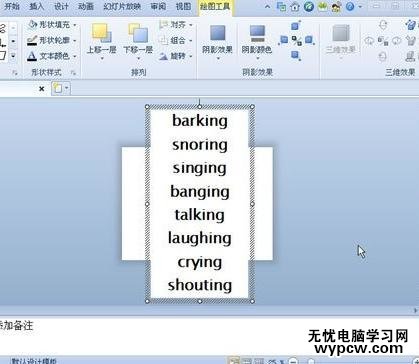The width and height of the screenshot is (419, 364).
Task: Click the new document tab icon
Action: (x=58, y=88)
